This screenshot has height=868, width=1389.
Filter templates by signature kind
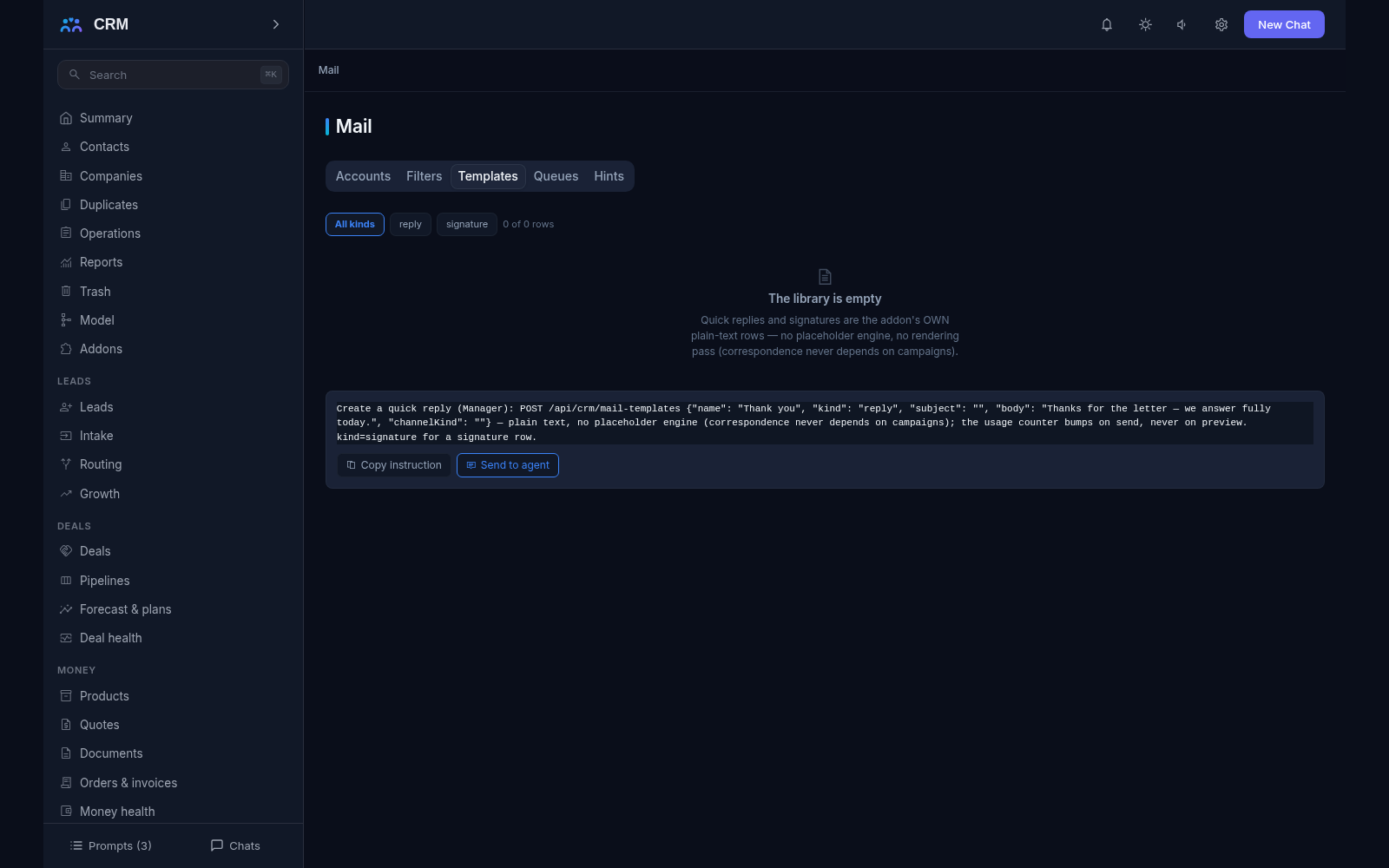click(x=467, y=224)
